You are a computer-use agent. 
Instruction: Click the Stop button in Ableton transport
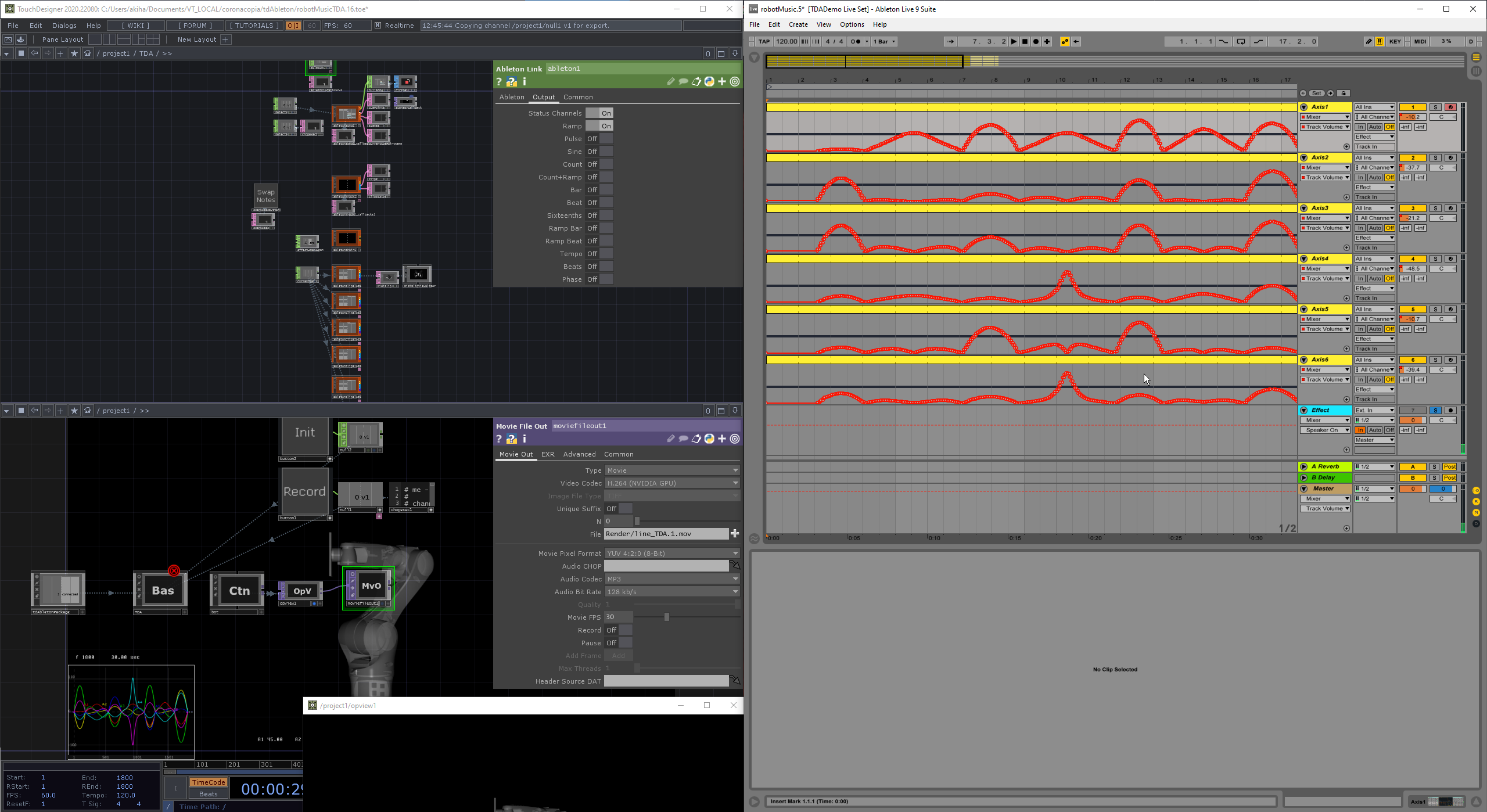(1025, 41)
